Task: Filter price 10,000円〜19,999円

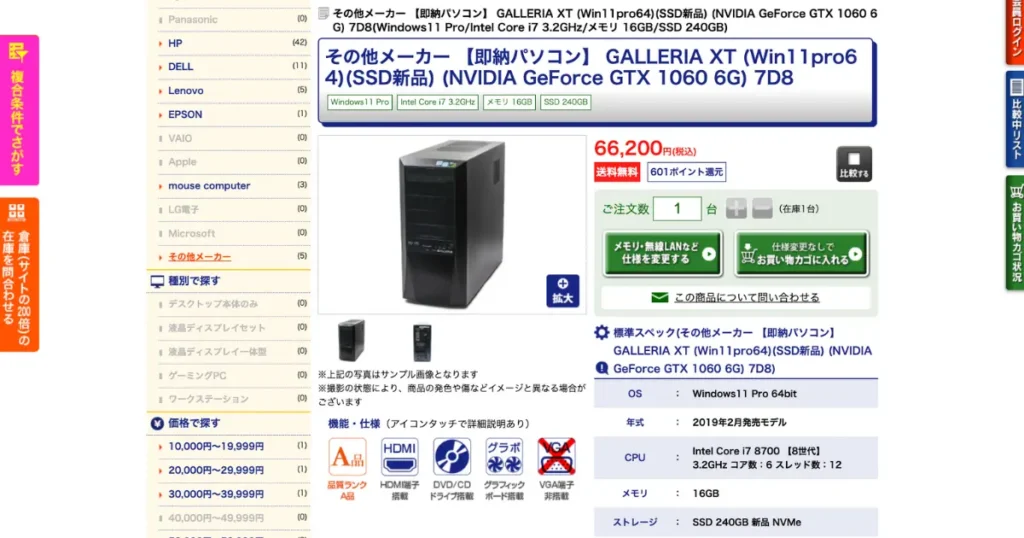Action: tap(216, 447)
